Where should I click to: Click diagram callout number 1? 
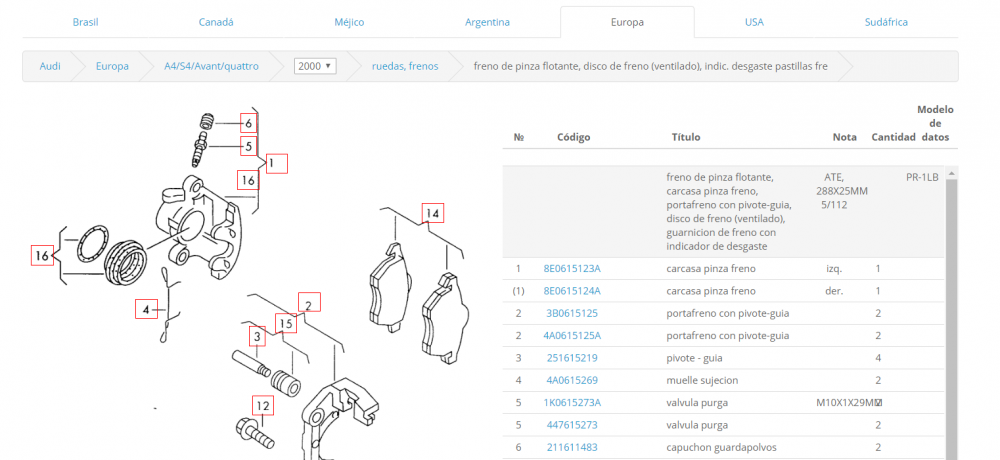point(277,164)
